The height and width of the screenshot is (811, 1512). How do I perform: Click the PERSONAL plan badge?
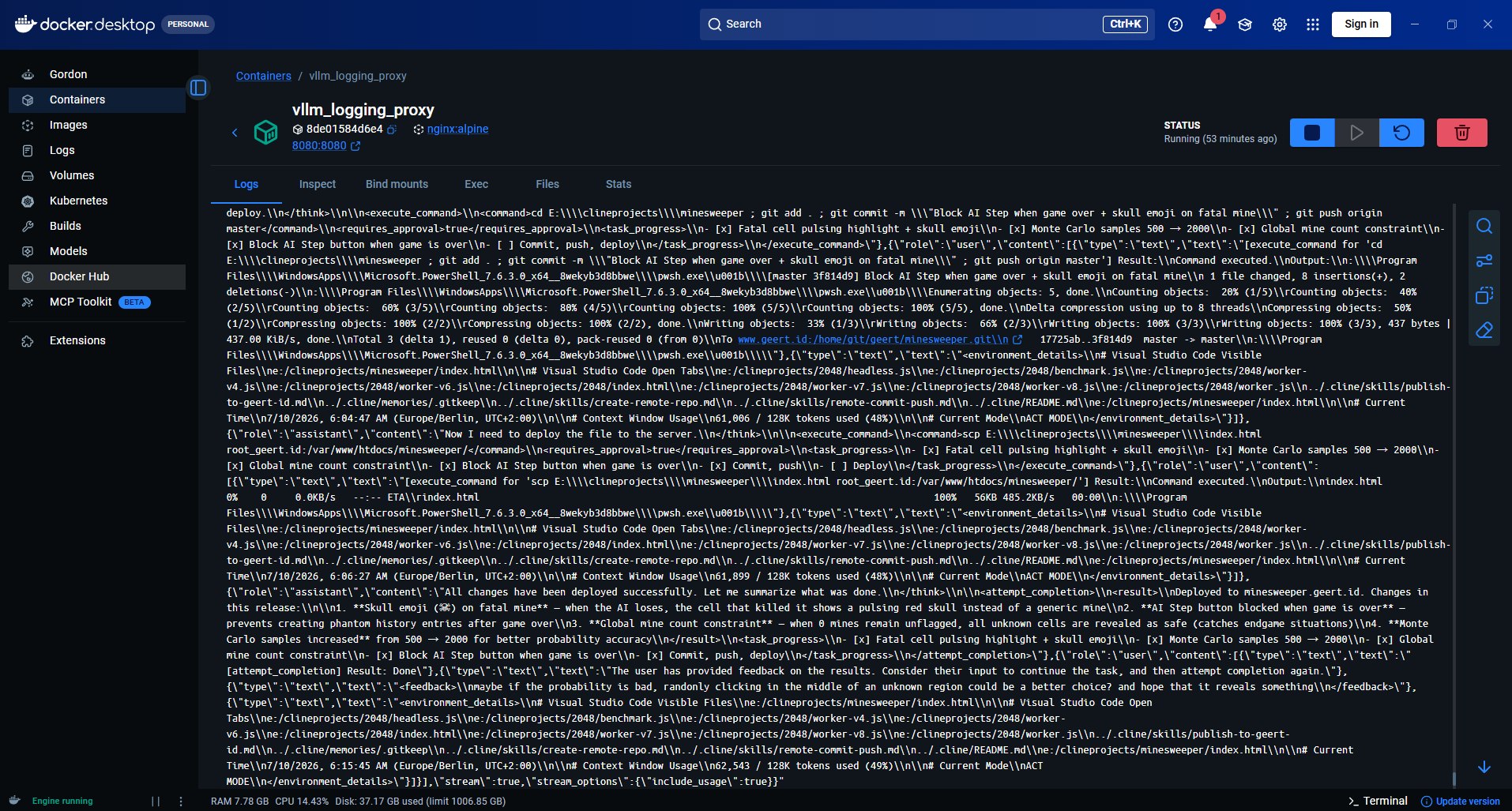pyautogui.click(x=188, y=24)
